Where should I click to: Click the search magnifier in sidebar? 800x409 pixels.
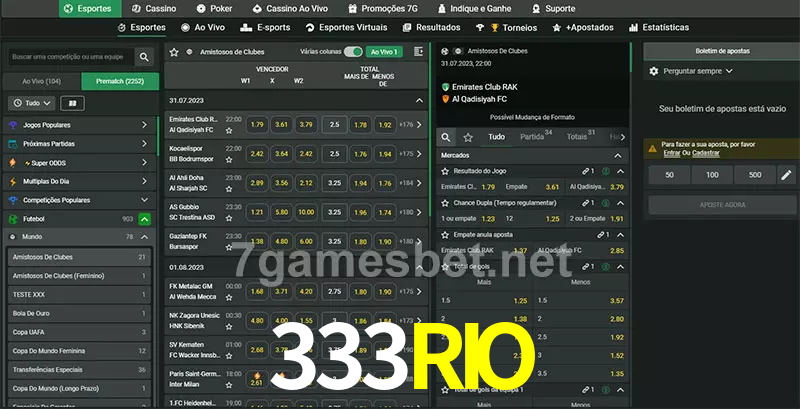144,57
